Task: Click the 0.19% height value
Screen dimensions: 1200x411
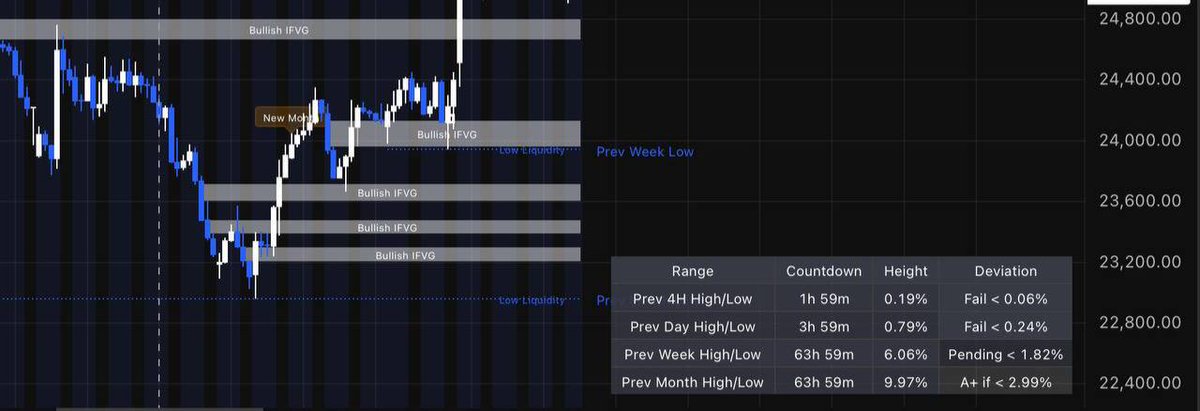Action: point(906,298)
